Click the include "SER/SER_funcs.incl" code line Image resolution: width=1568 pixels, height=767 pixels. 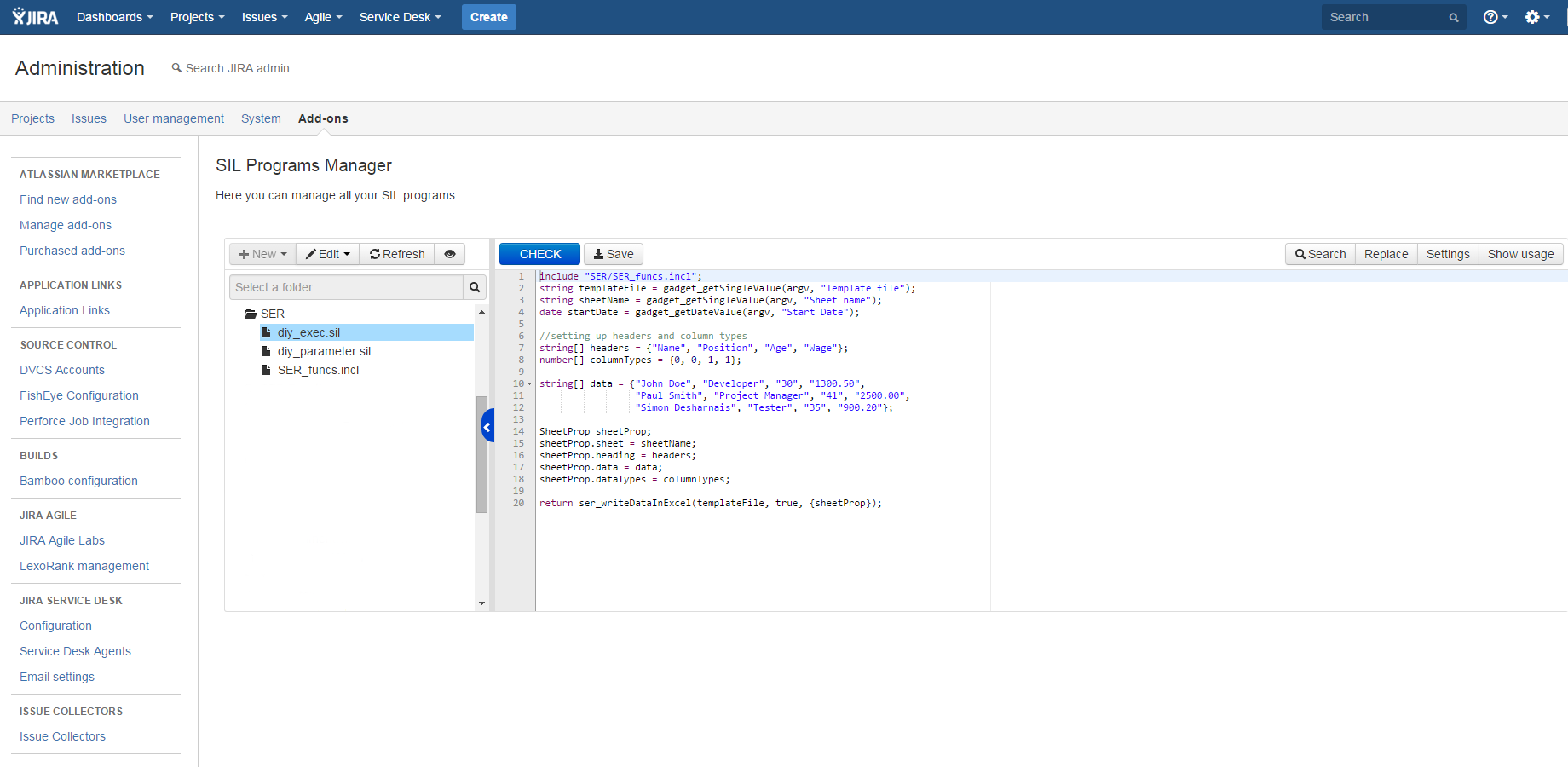[x=620, y=276]
